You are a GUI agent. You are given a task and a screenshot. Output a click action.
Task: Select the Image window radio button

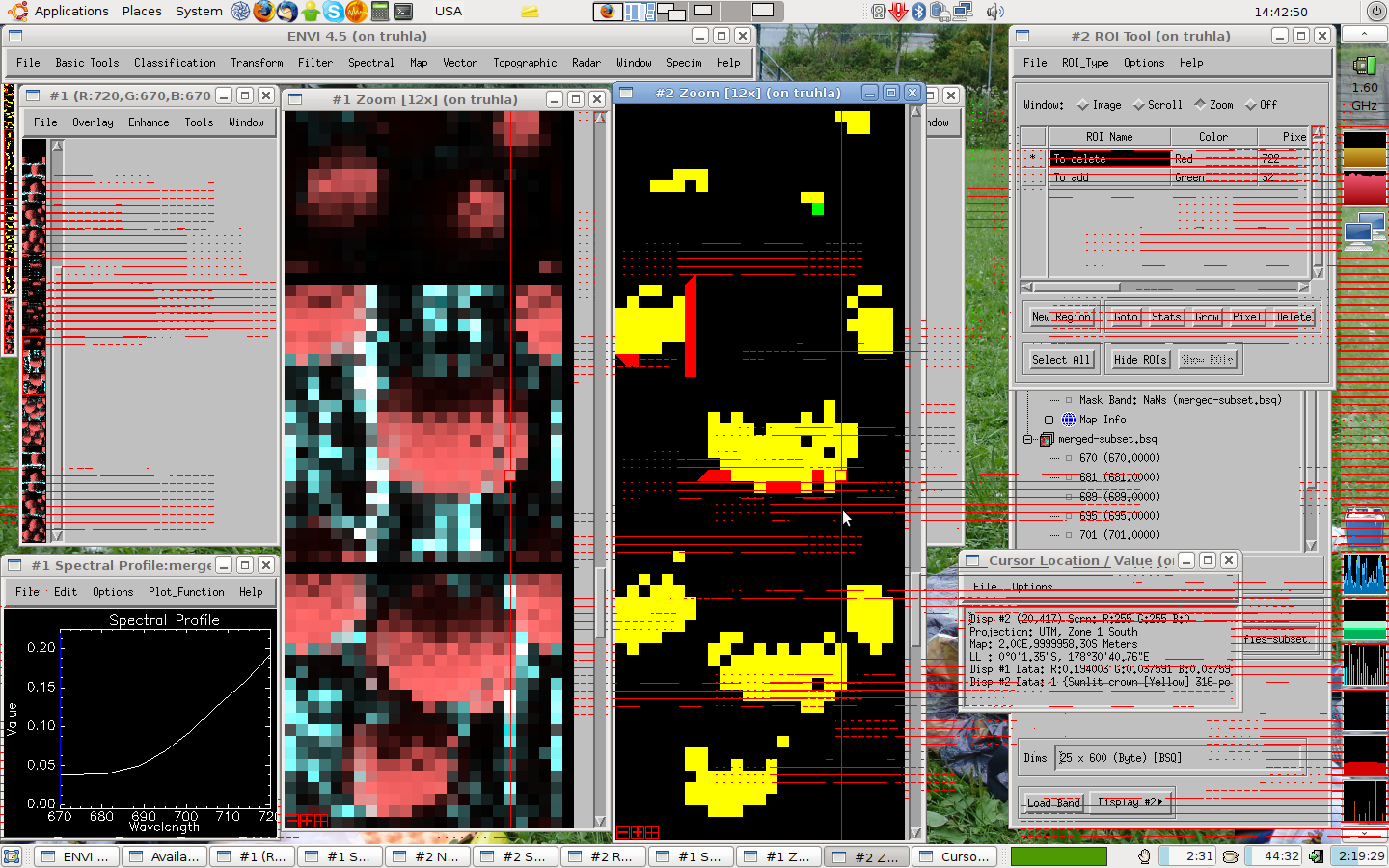coord(1083,105)
